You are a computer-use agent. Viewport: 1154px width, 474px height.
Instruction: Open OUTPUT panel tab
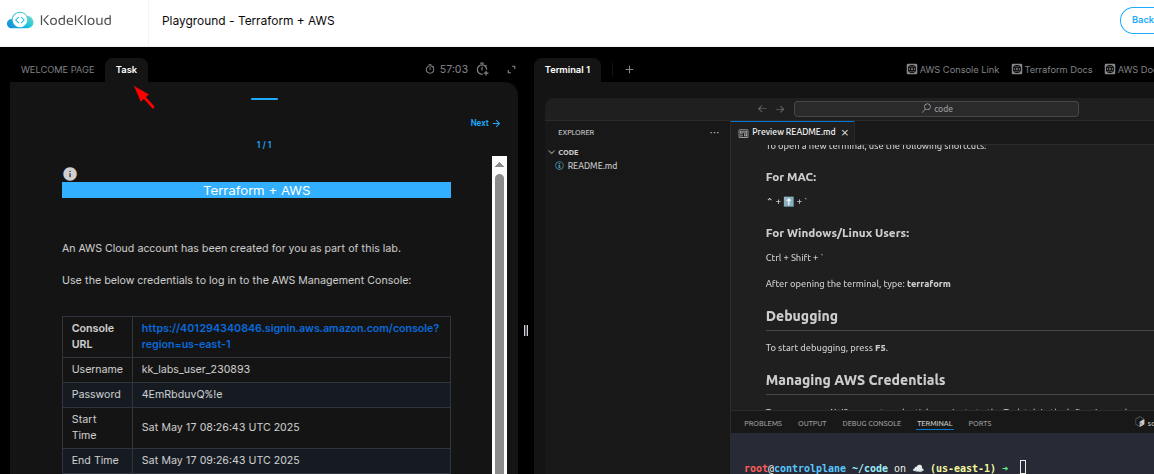click(812, 424)
